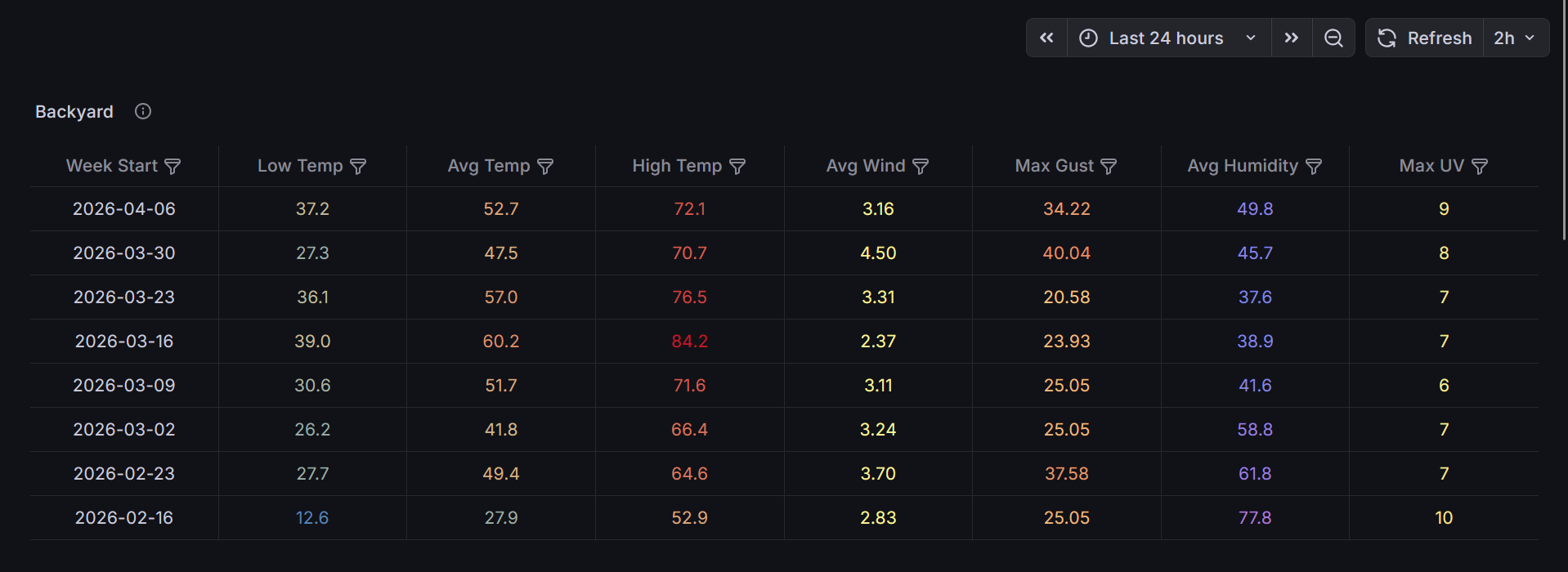Click the Backyard panel title

74,112
